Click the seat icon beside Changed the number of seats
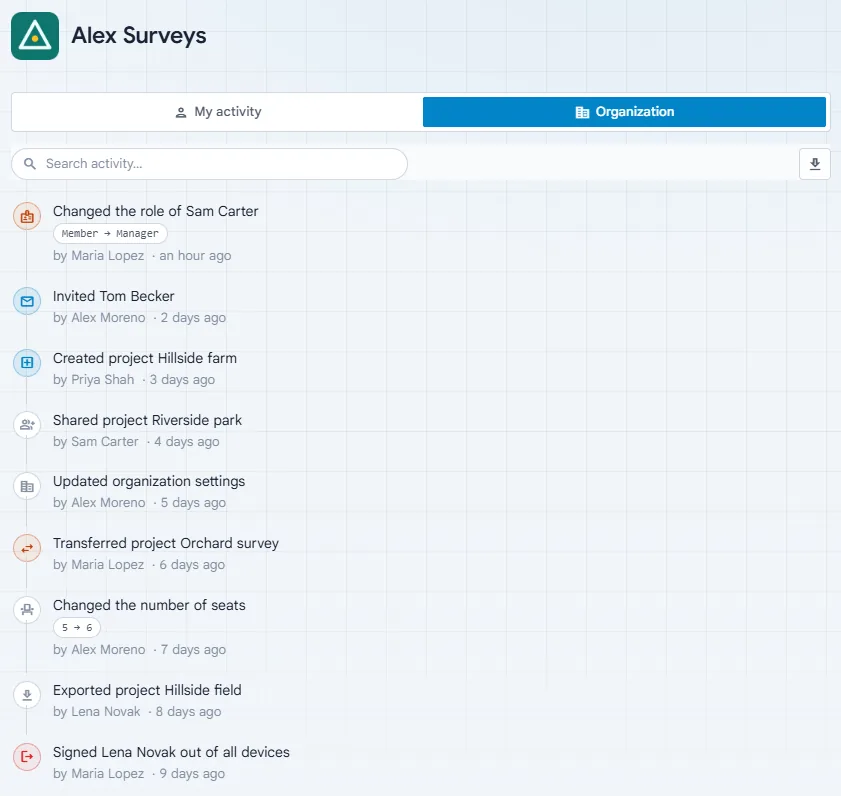 (27, 610)
